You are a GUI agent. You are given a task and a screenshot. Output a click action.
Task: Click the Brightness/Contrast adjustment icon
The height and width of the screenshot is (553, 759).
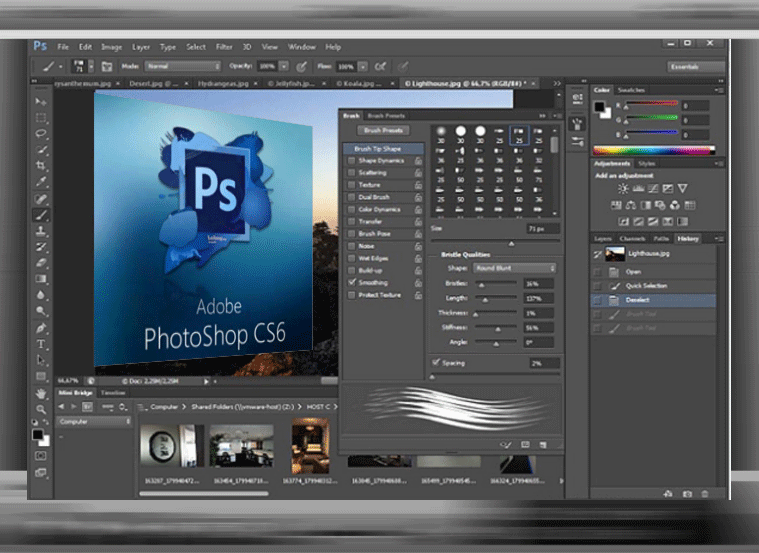point(623,188)
